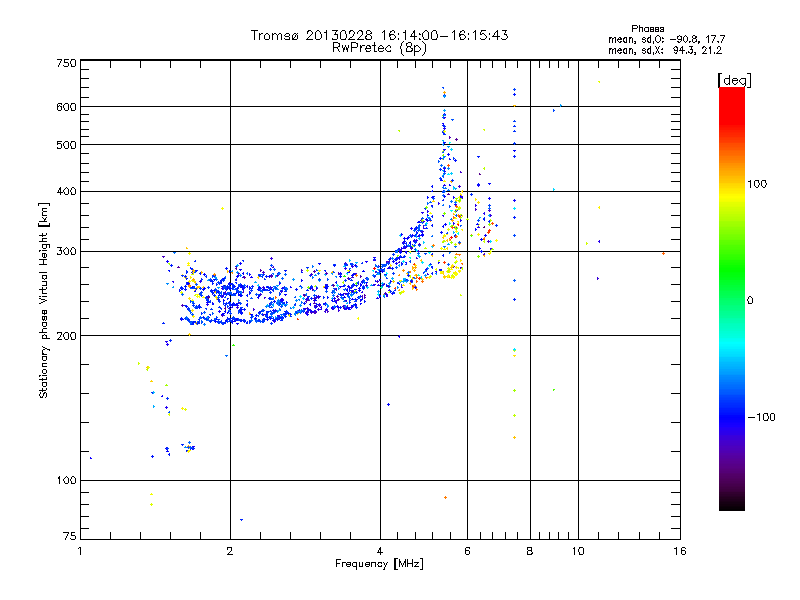Click the x-axis tick label '16'
800x600 pixels.
coord(680,551)
